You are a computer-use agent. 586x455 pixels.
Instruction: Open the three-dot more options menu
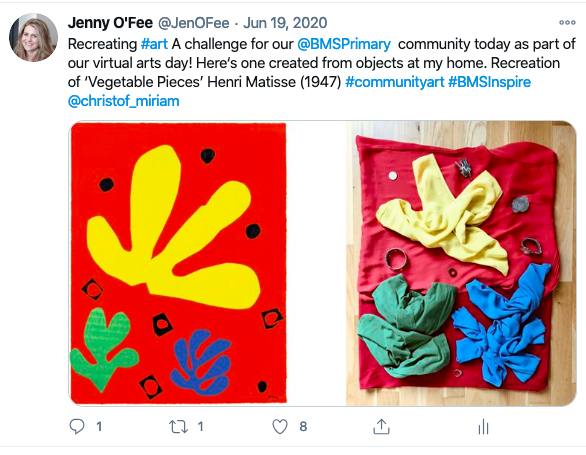567,22
